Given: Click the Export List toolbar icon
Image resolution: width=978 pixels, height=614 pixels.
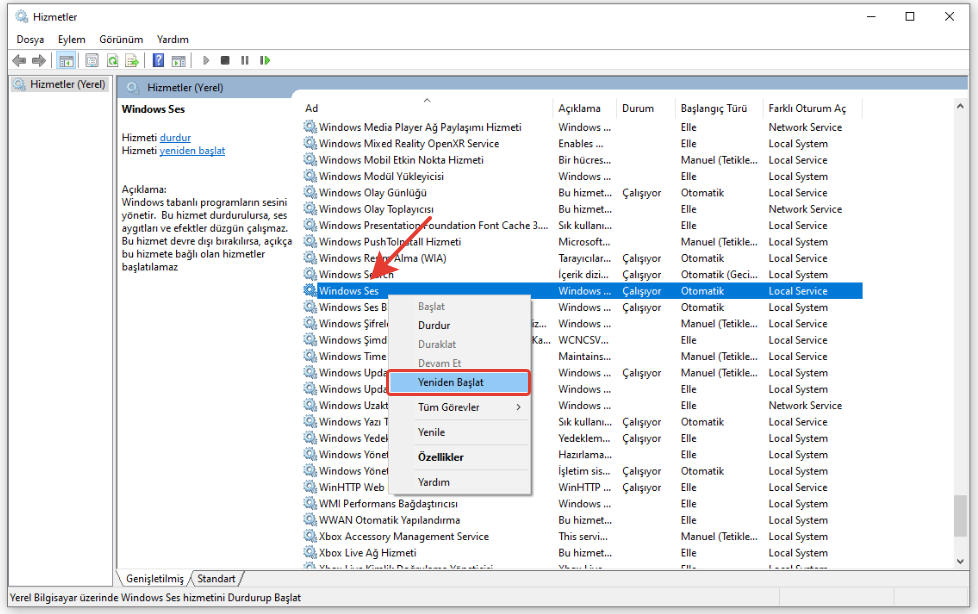Looking at the screenshot, I should coord(132,61).
